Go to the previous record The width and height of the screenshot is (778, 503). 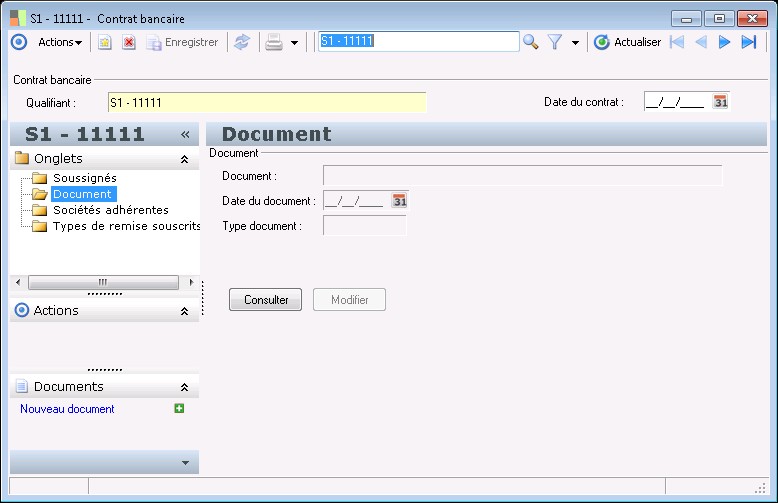701,42
